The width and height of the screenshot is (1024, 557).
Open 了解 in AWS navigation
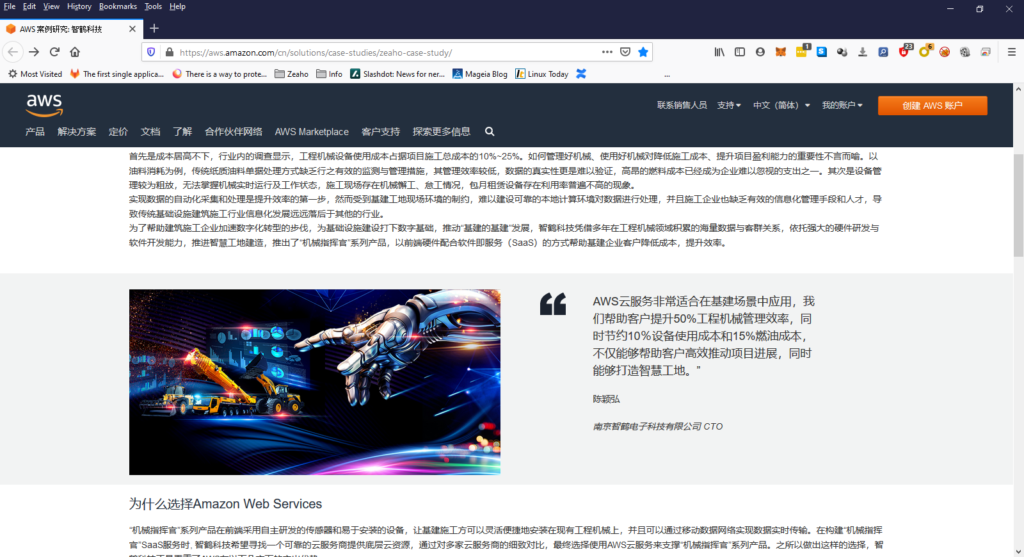[182, 132]
